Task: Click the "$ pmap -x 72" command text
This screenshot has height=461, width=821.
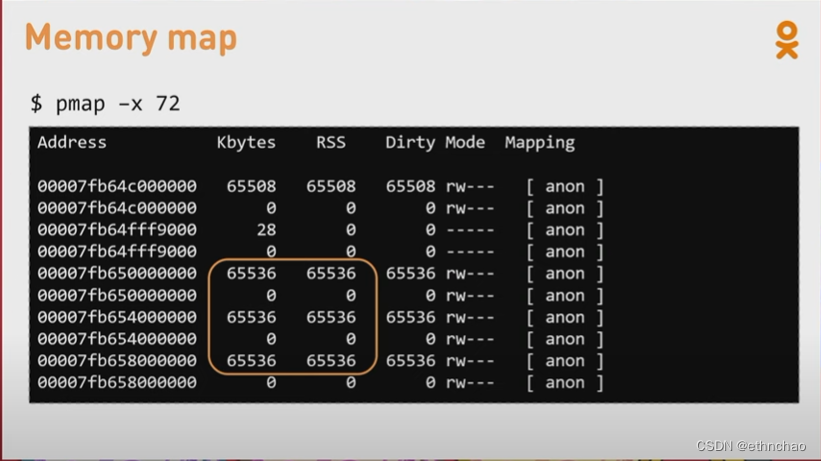Action: [x=105, y=103]
